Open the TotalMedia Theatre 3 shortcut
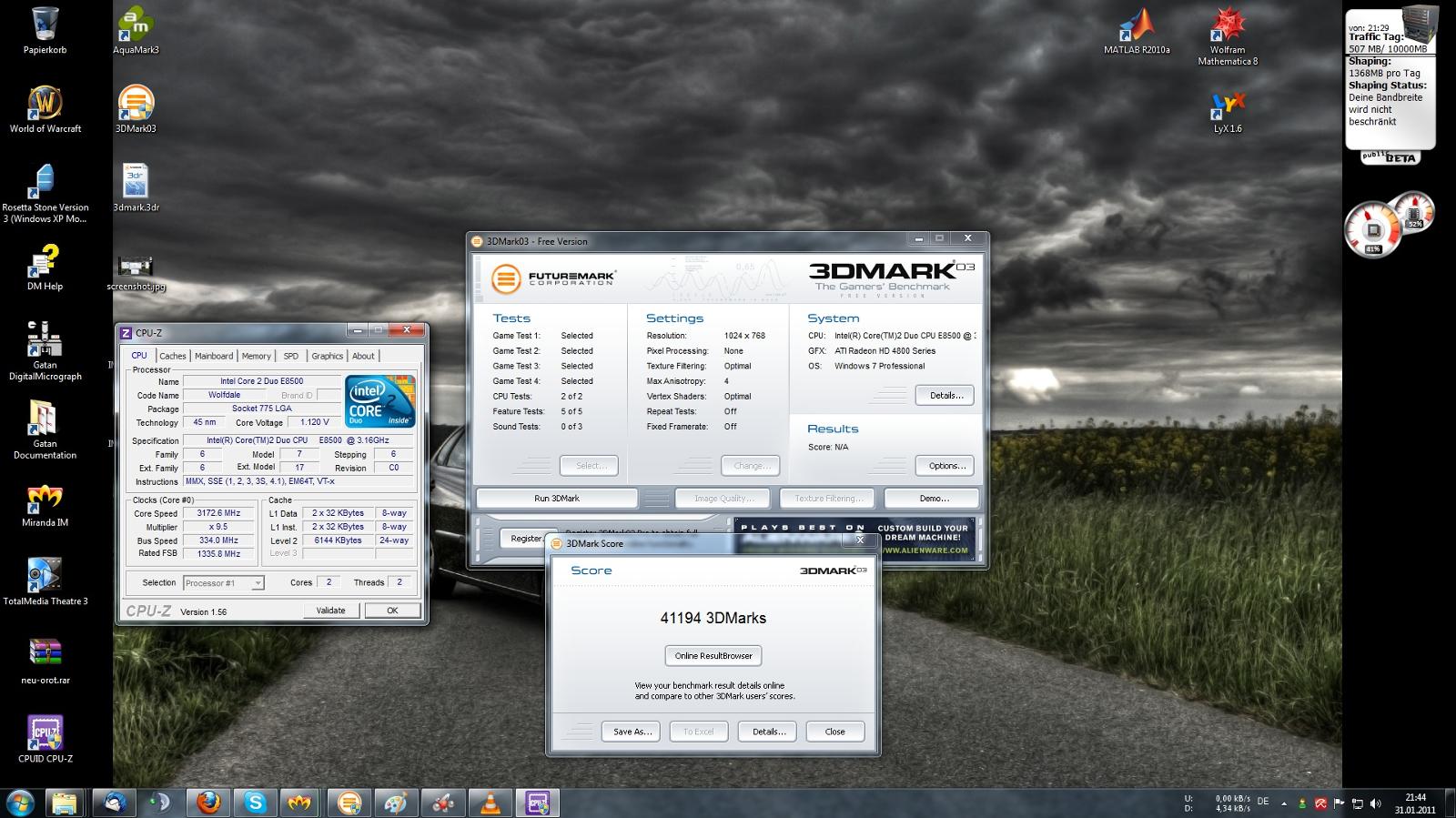The height and width of the screenshot is (818, 1456). [45, 582]
